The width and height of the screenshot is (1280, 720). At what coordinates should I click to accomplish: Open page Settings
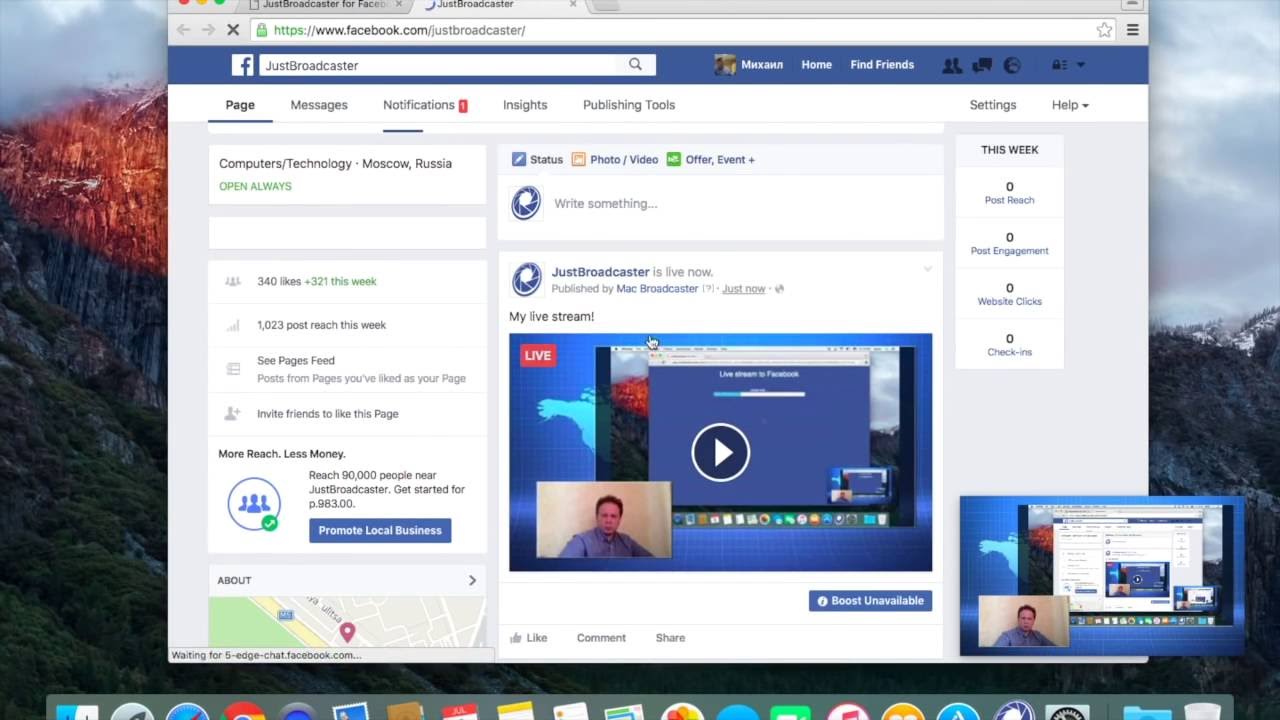click(993, 105)
